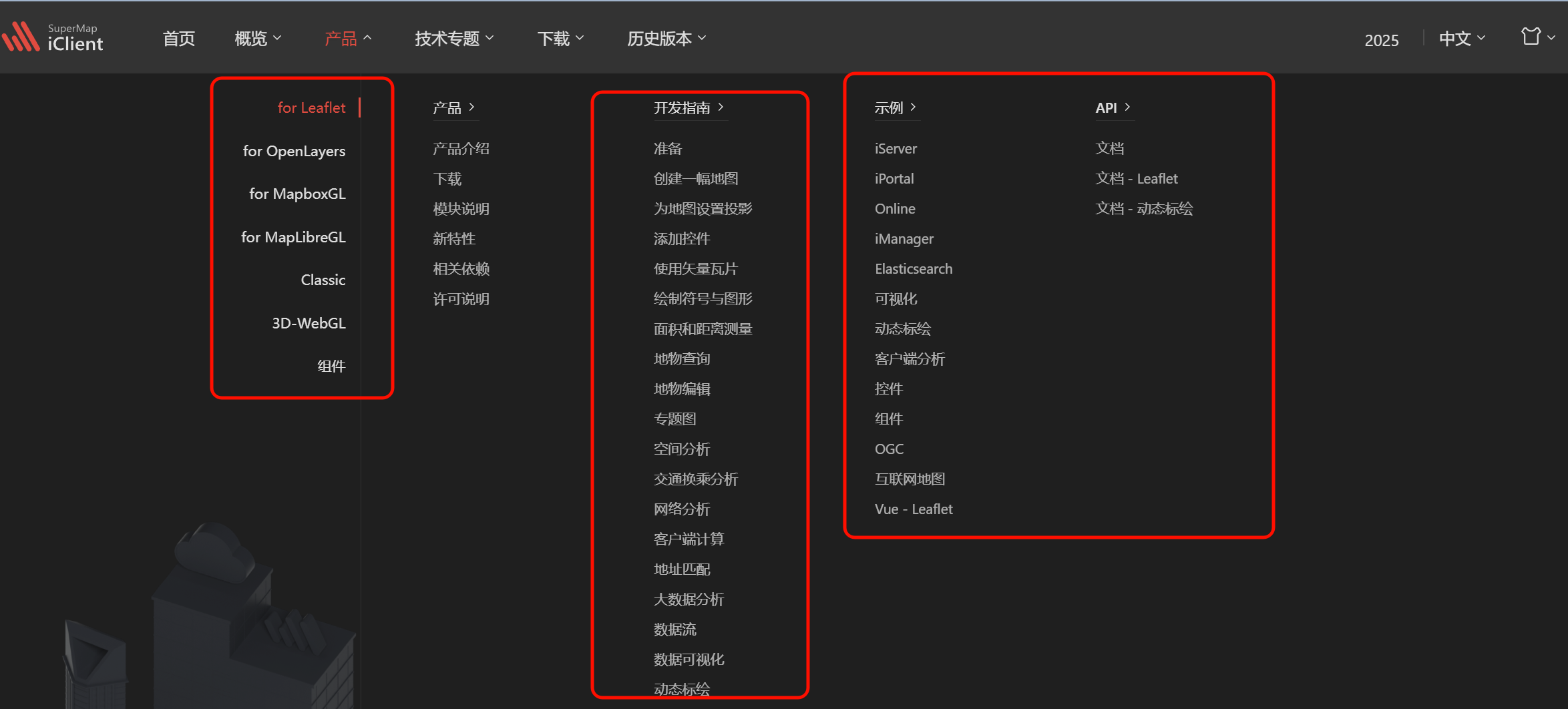The image size is (1568, 709).
Task: Open 下载 link under 产品 column
Action: pyautogui.click(x=447, y=178)
